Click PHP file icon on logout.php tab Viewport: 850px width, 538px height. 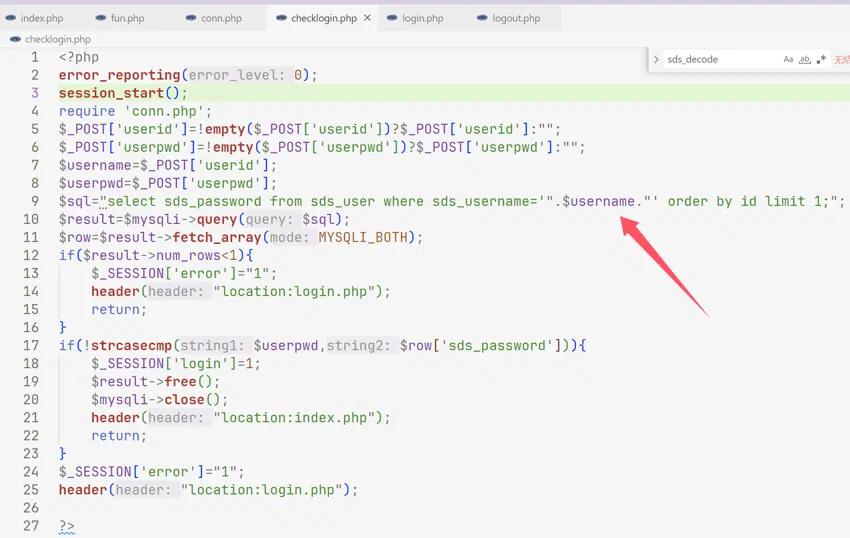click(482, 18)
